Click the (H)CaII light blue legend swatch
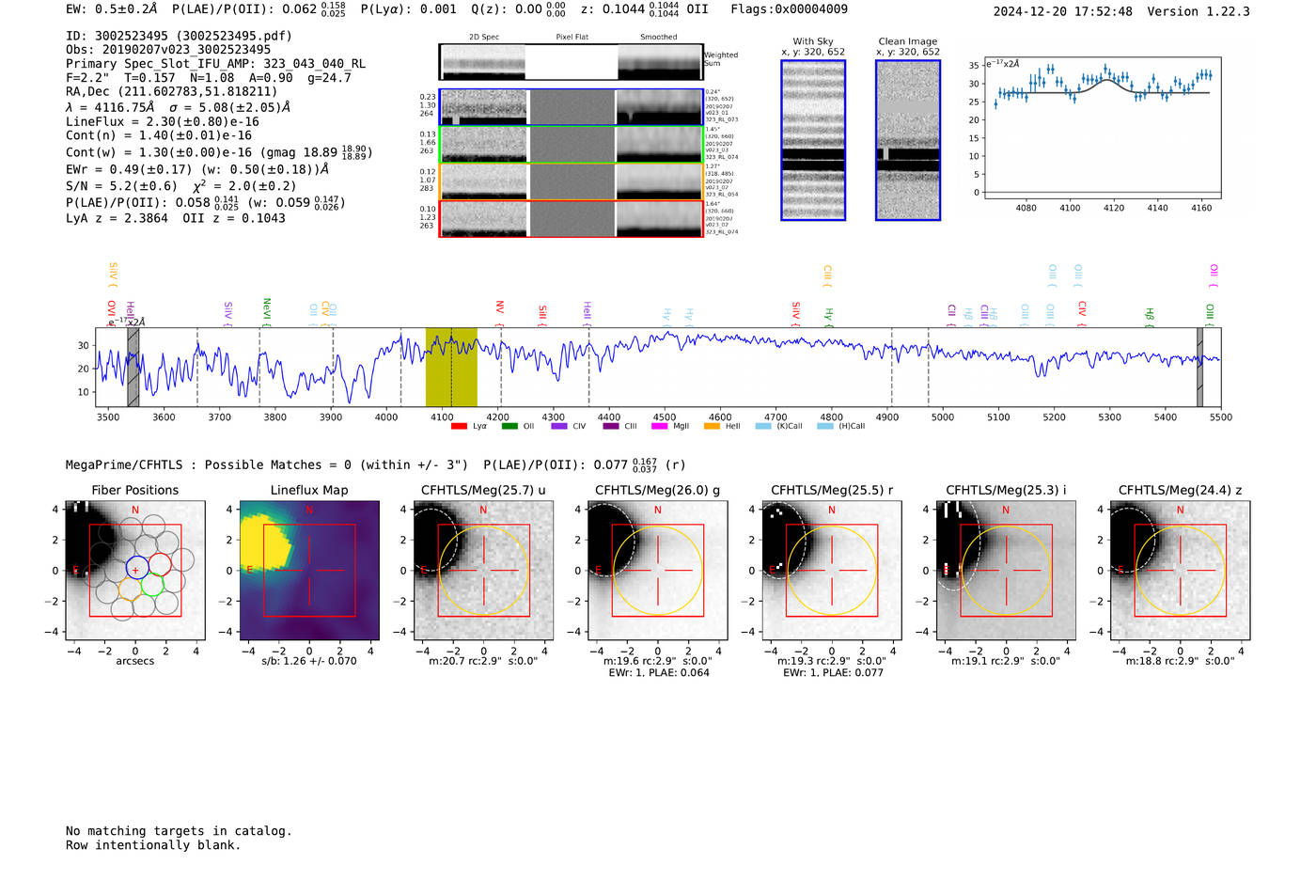Image resolution: width=1316 pixels, height=896 pixels. point(825,426)
